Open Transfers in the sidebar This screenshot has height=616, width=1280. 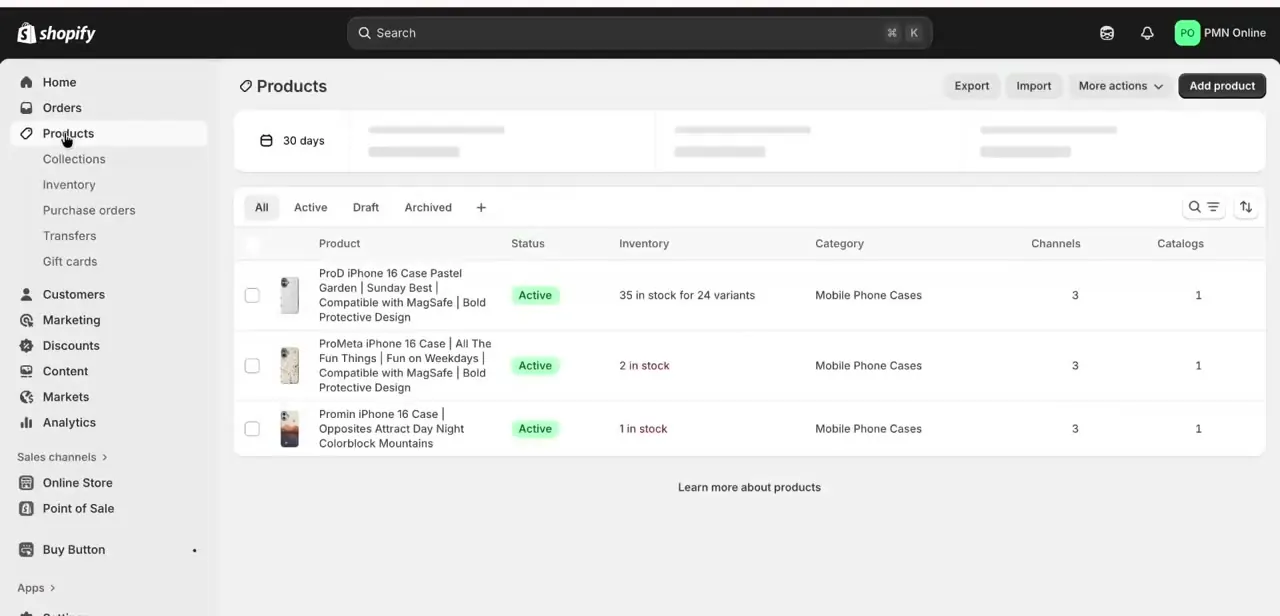tap(70, 236)
